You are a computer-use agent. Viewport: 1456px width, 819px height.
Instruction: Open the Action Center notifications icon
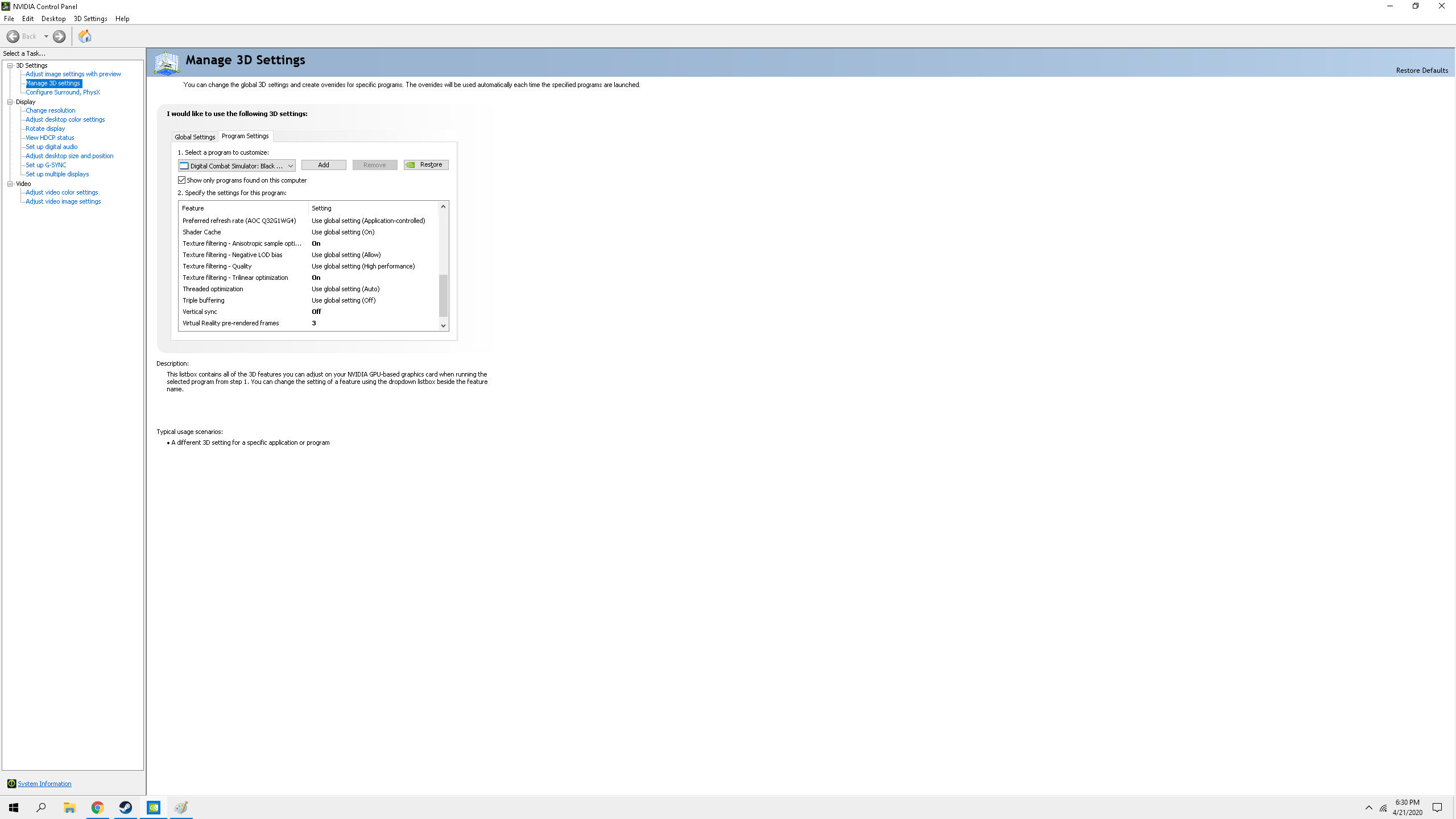[x=1437, y=808]
